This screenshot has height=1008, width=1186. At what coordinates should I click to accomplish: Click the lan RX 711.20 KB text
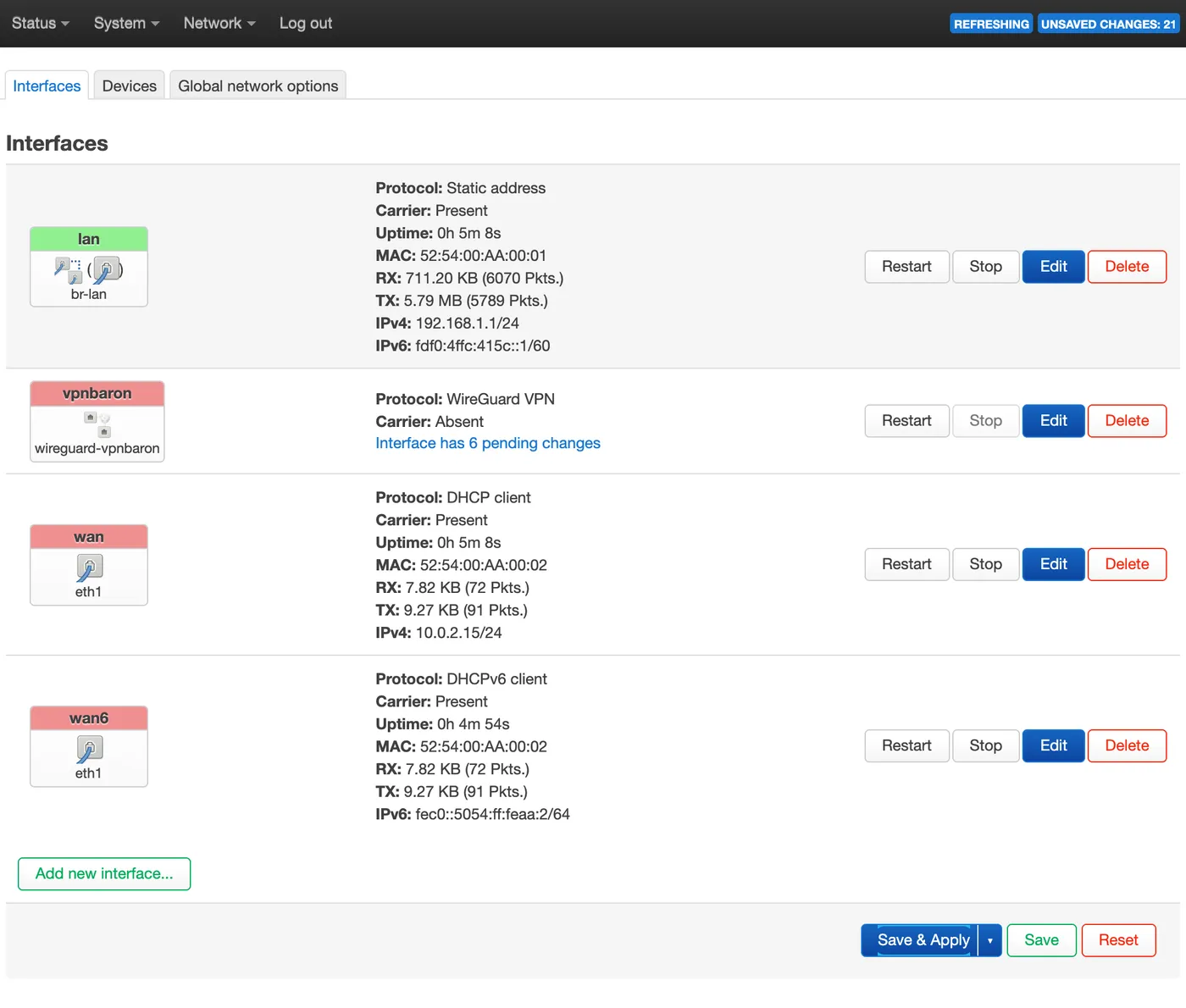pyautogui.click(x=469, y=278)
